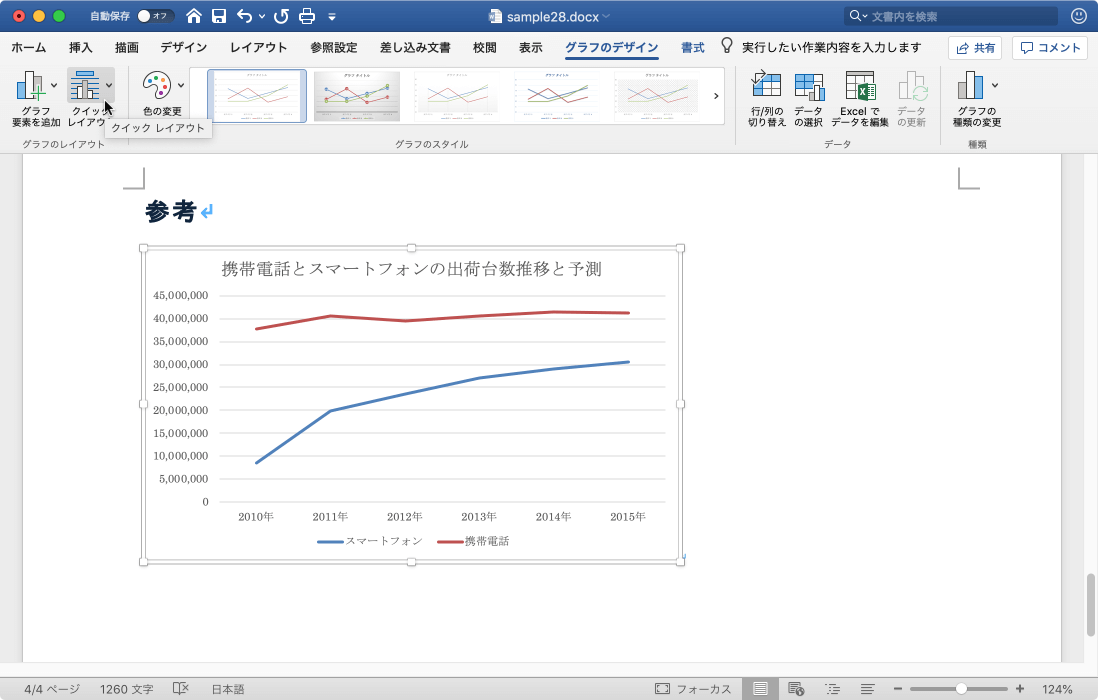The height and width of the screenshot is (700, 1098).
Task: Switch to the ホーム tab
Action: pos(29,48)
